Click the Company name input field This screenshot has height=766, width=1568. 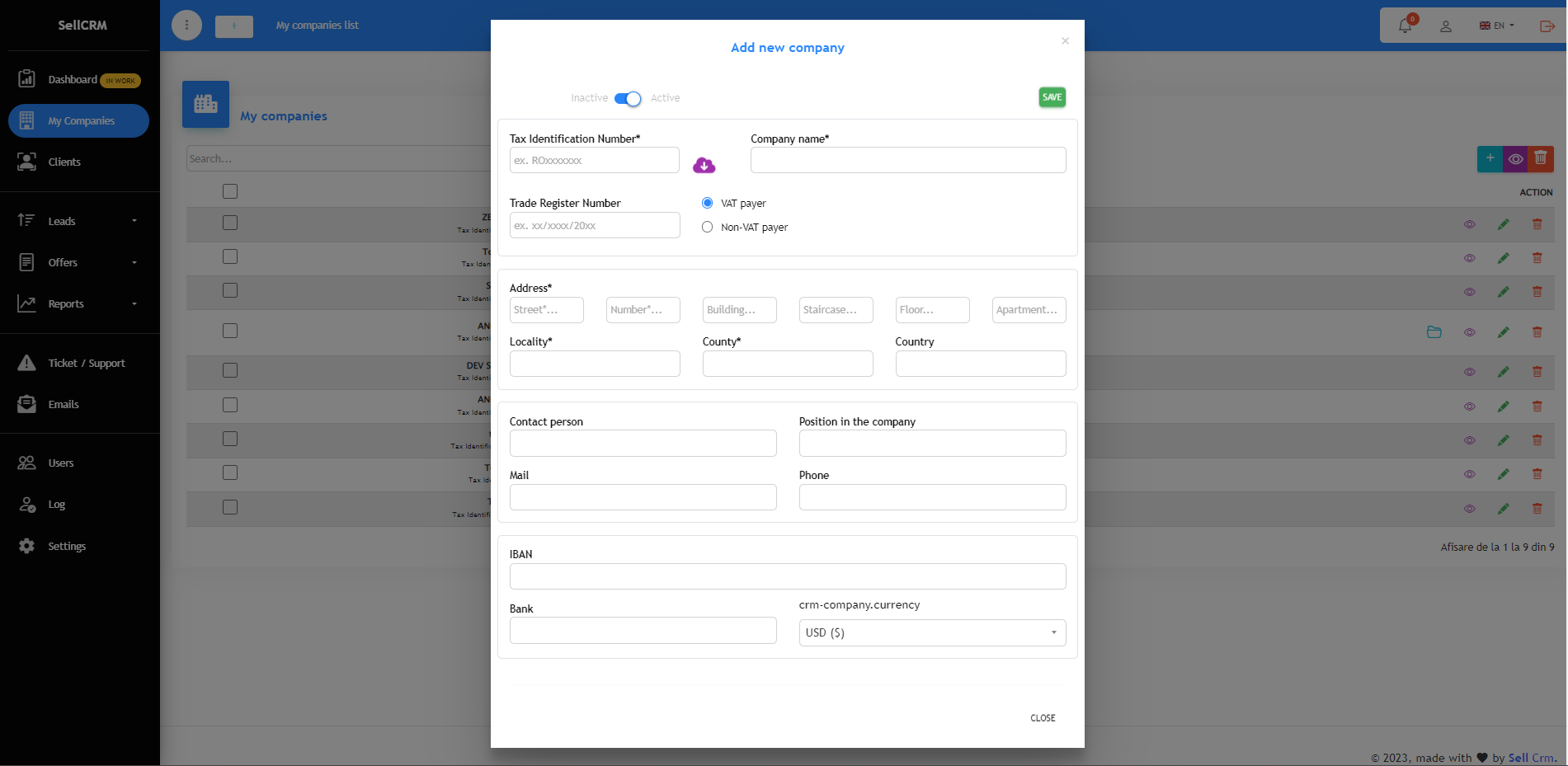tap(907, 160)
